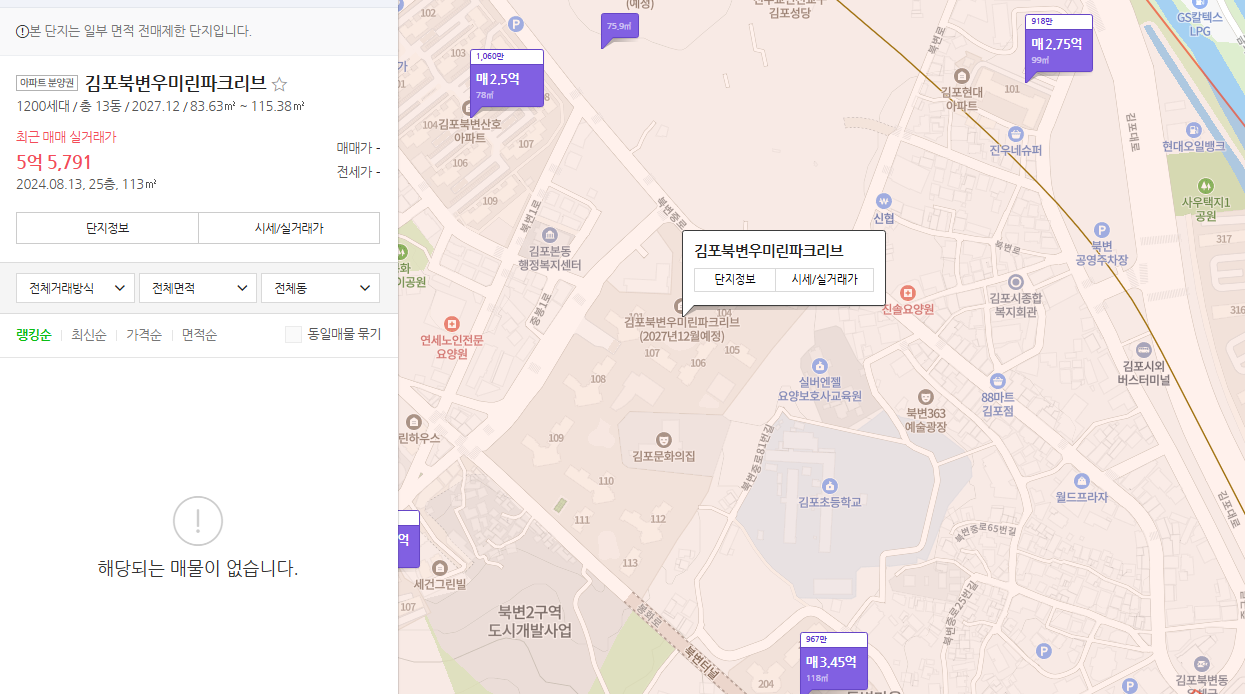
Task: Click the 현대오일뱅크 gas station icon
Action: (1194, 128)
